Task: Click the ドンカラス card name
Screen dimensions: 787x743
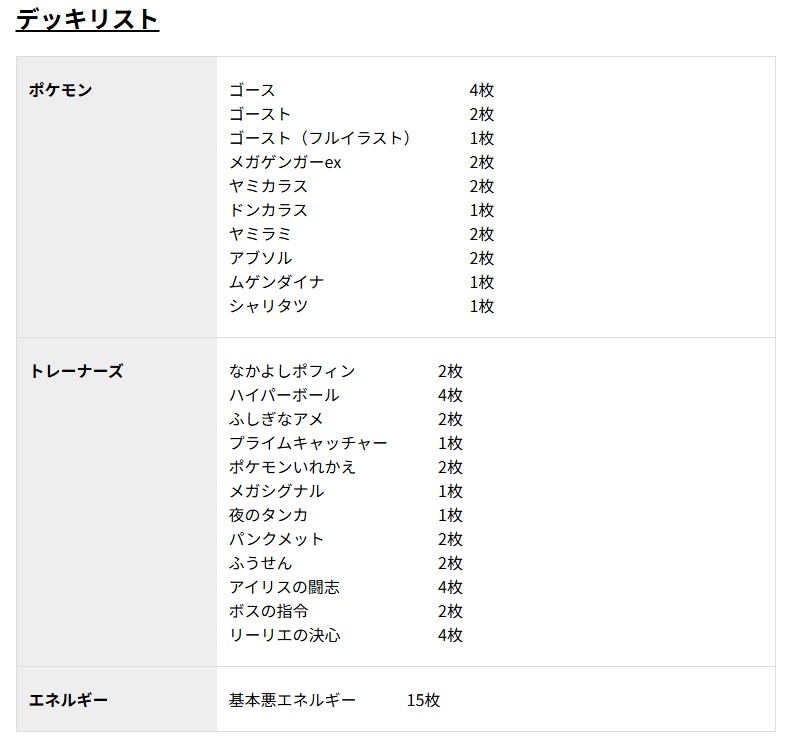Action: click(269, 210)
